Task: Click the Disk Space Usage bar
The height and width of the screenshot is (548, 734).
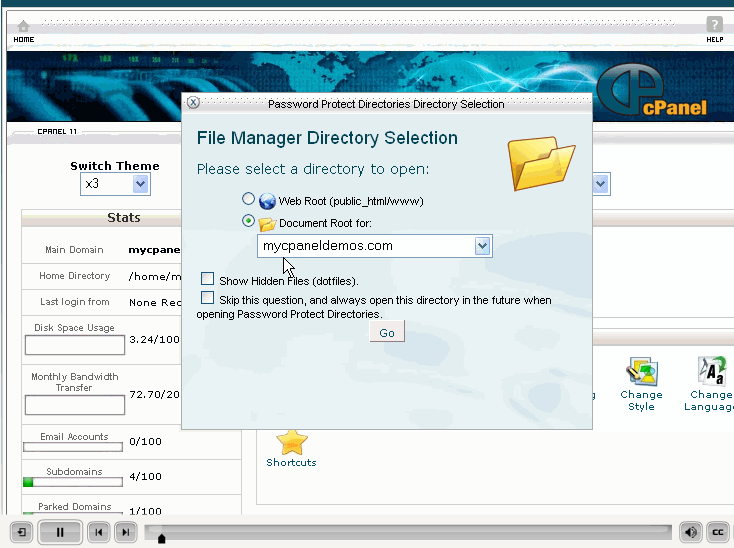Action: (75, 345)
